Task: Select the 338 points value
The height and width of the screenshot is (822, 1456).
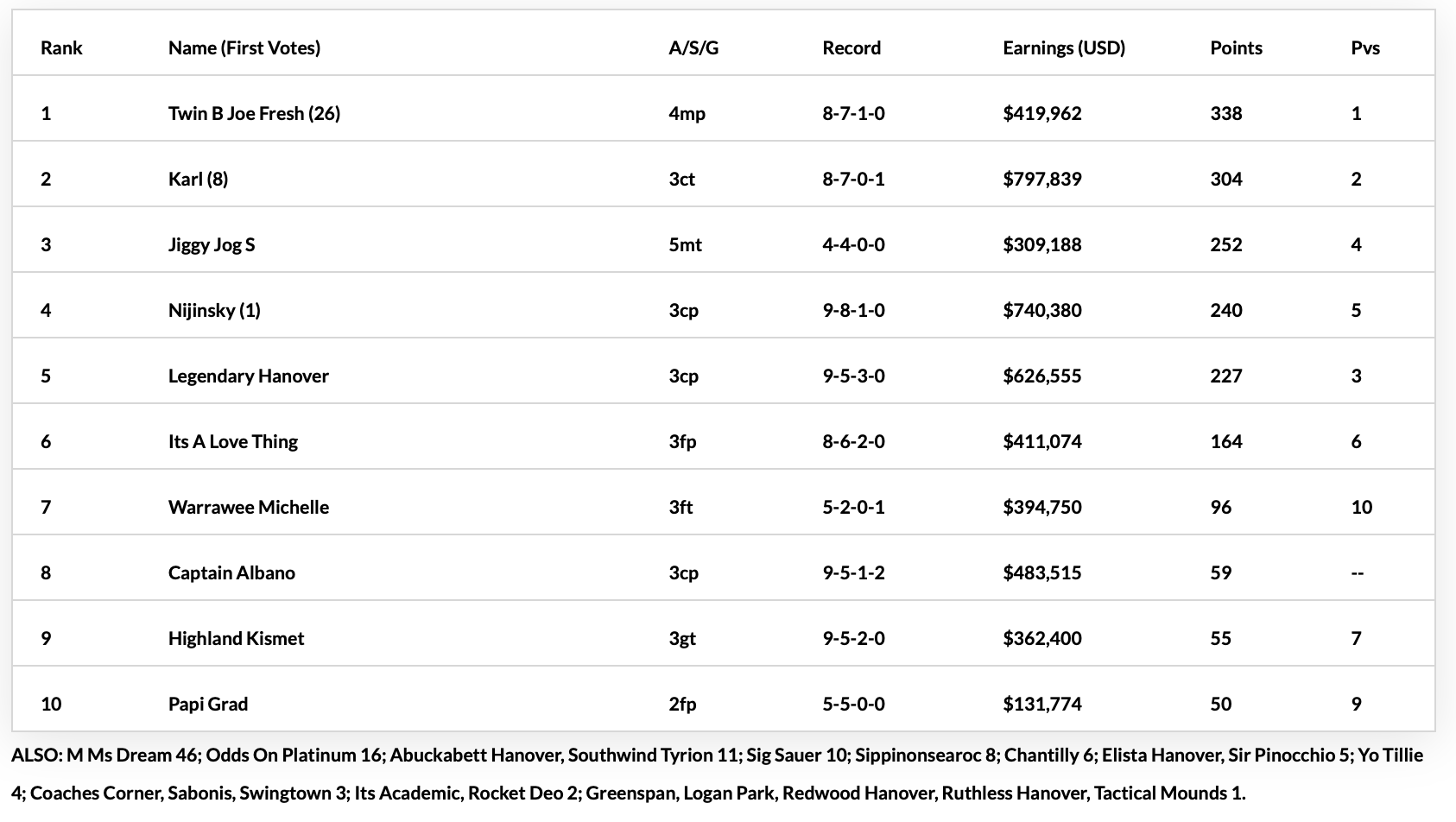Action: (x=1226, y=113)
